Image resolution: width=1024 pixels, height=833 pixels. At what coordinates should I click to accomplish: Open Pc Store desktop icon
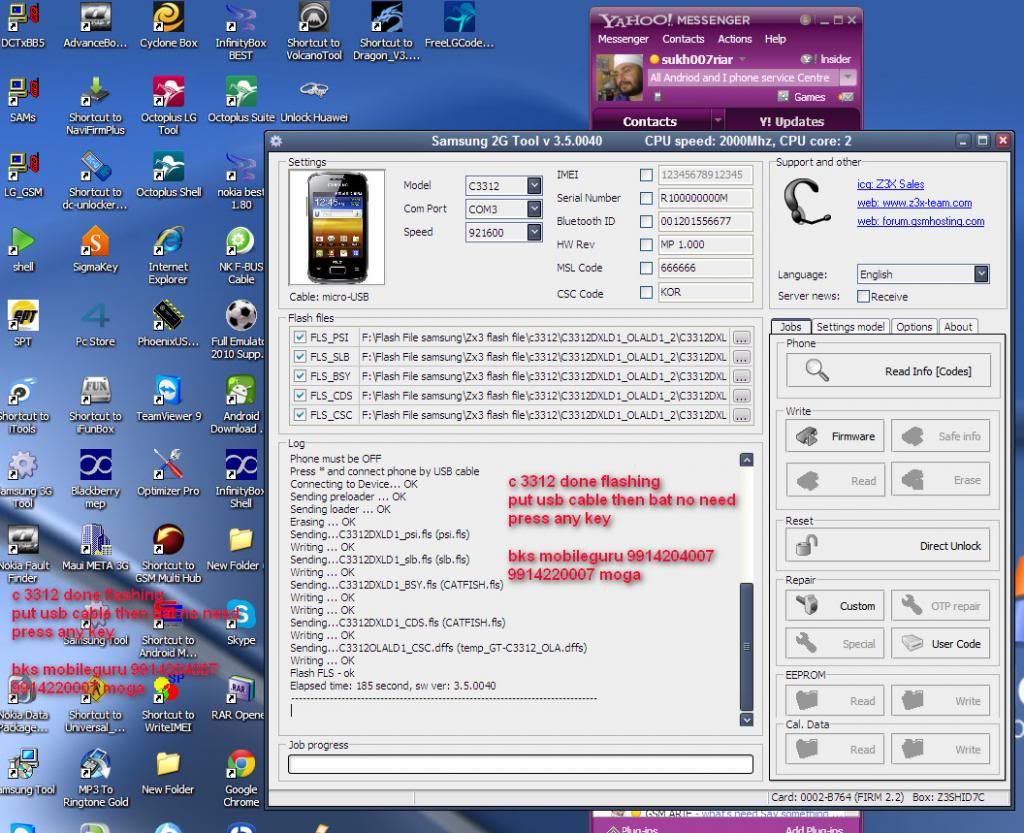pos(95,323)
